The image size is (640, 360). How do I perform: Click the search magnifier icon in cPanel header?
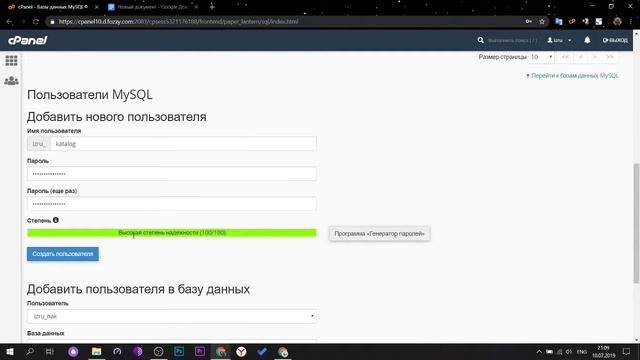click(x=480, y=40)
